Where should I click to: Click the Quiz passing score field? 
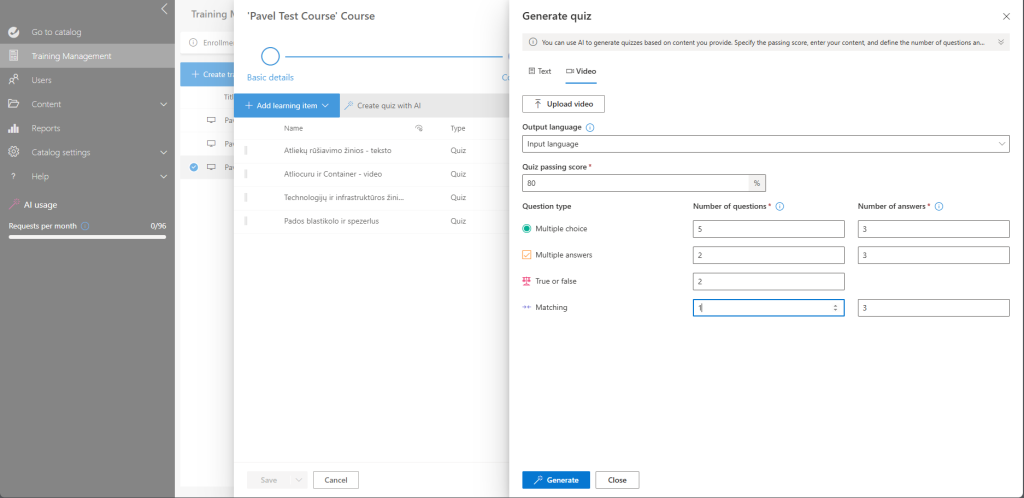[636, 183]
